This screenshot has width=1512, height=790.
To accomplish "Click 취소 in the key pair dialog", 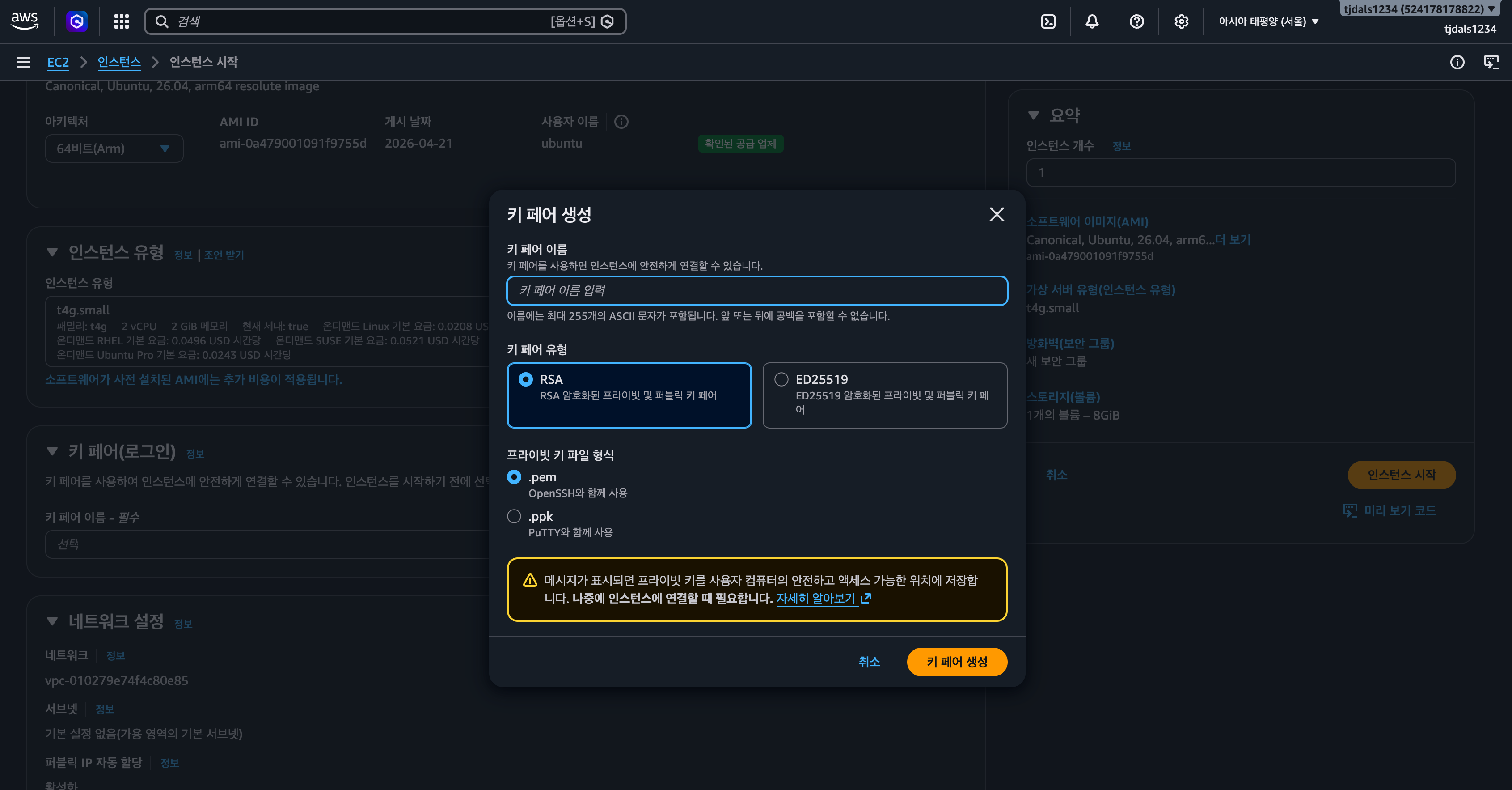I will (869, 661).
